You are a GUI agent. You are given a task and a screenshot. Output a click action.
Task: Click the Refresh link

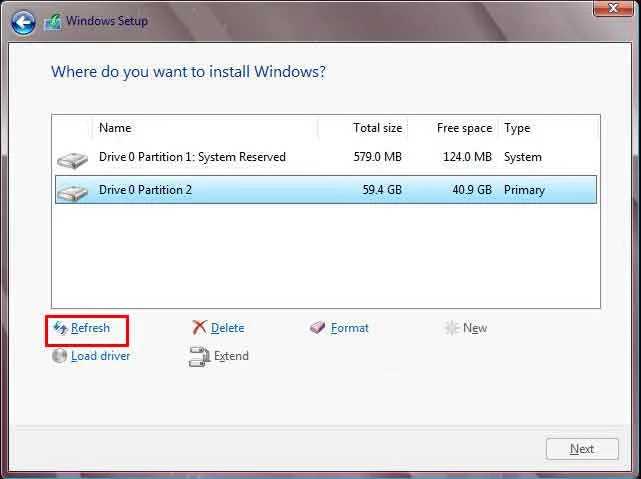point(90,328)
